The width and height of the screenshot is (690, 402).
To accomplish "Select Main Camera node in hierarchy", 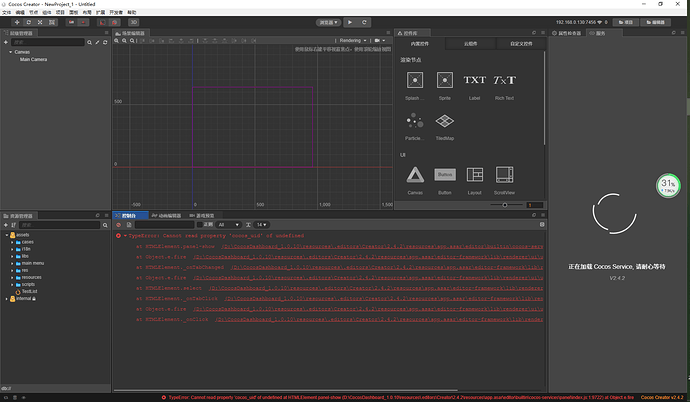I will (x=33, y=59).
